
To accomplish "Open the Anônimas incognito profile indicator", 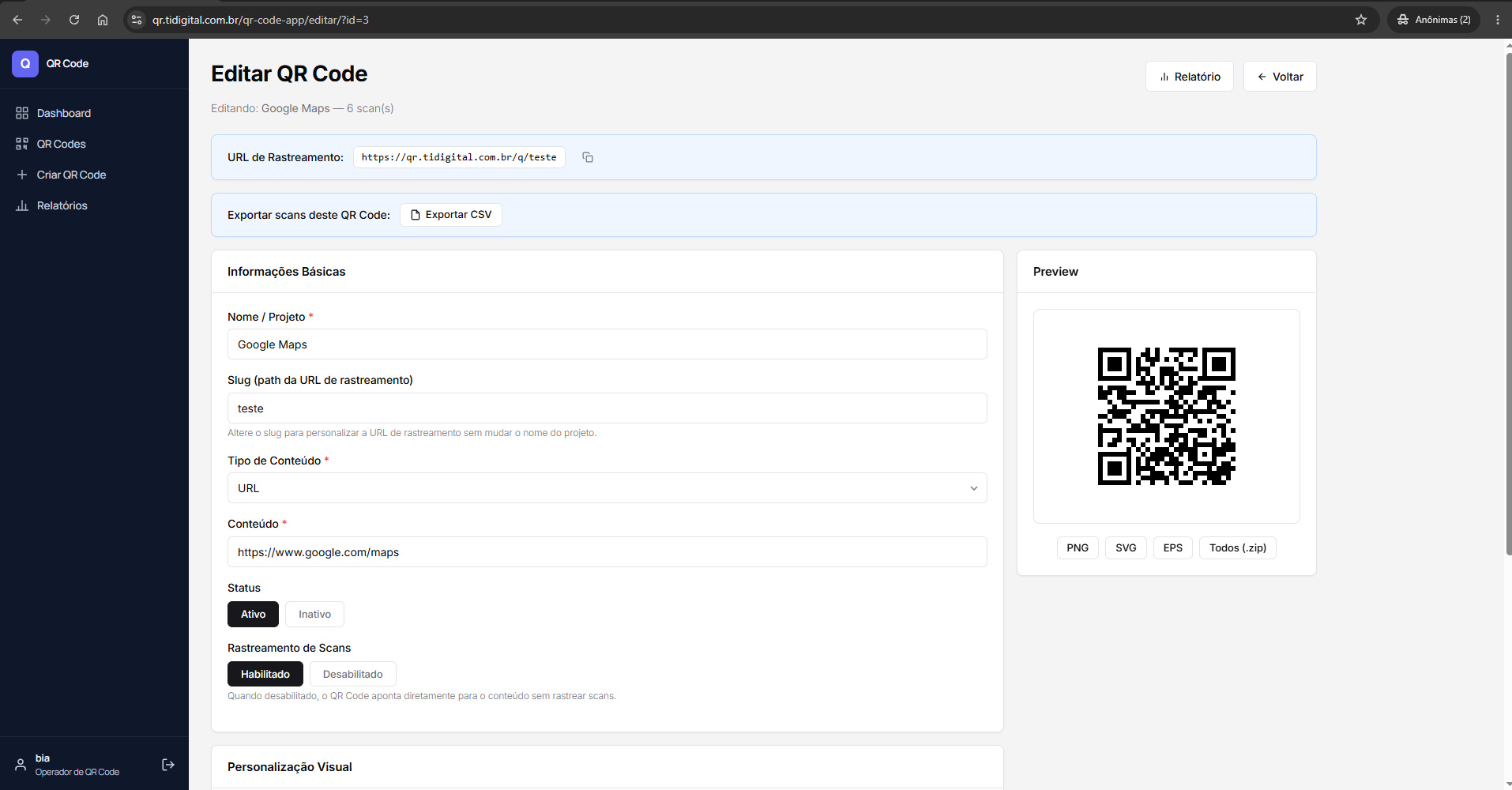I will [x=1434, y=20].
